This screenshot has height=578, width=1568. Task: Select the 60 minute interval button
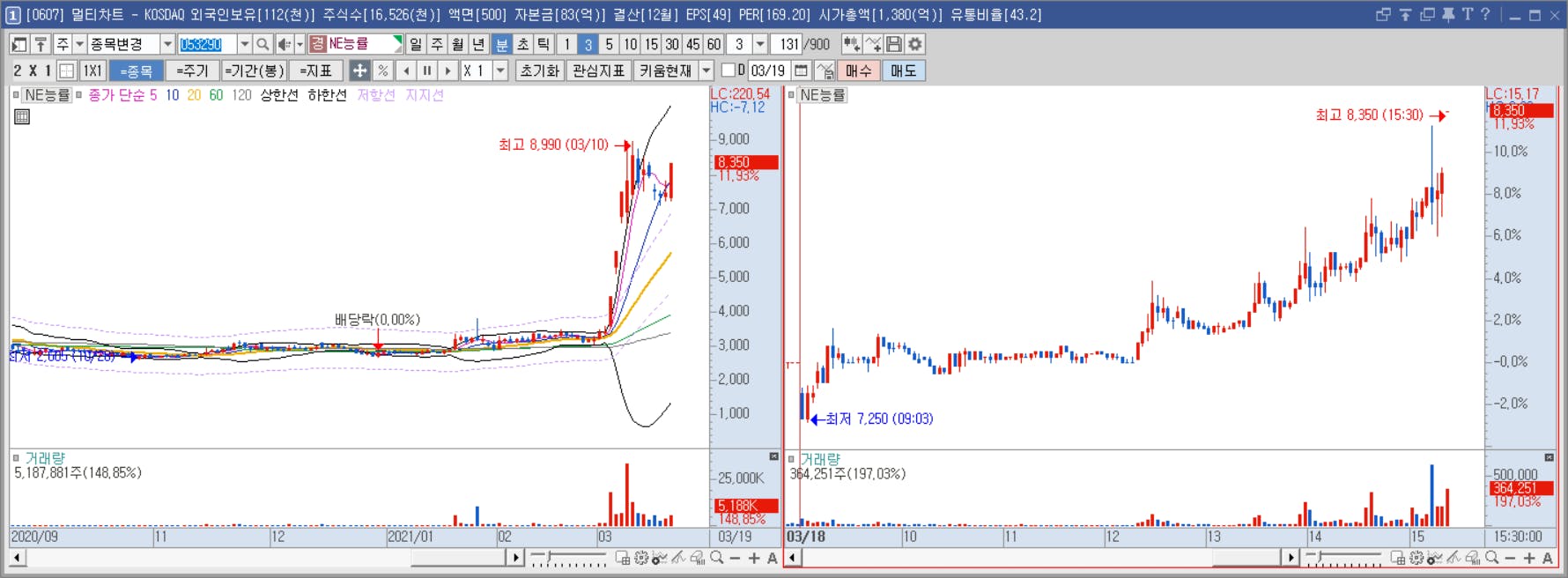[x=714, y=44]
